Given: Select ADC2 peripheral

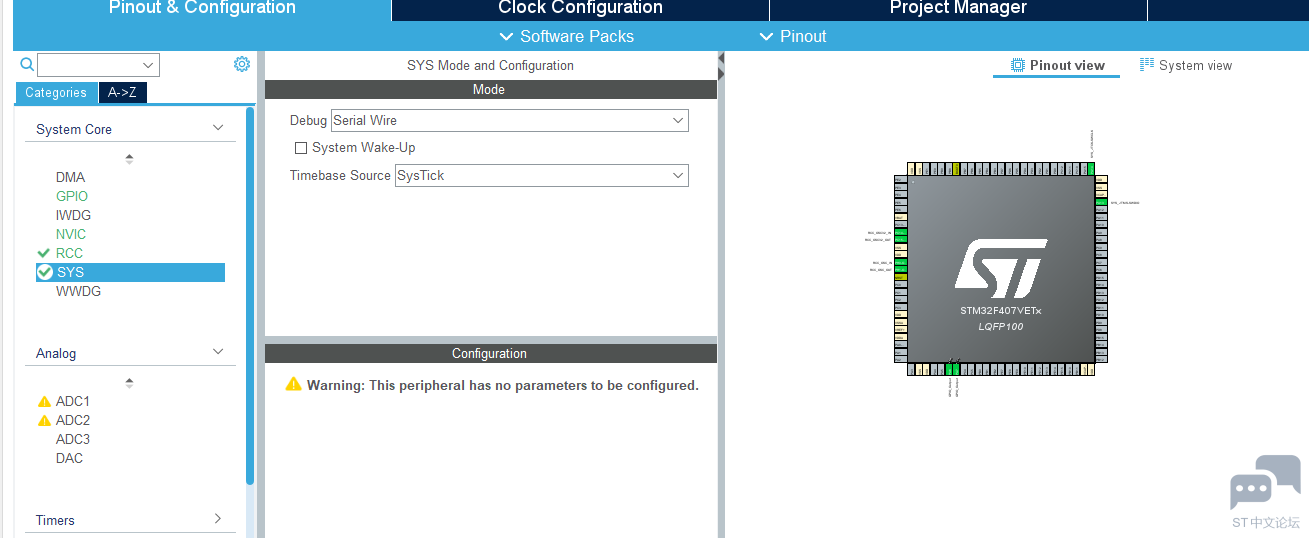Looking at the screenshot, I should coord(73,420).
